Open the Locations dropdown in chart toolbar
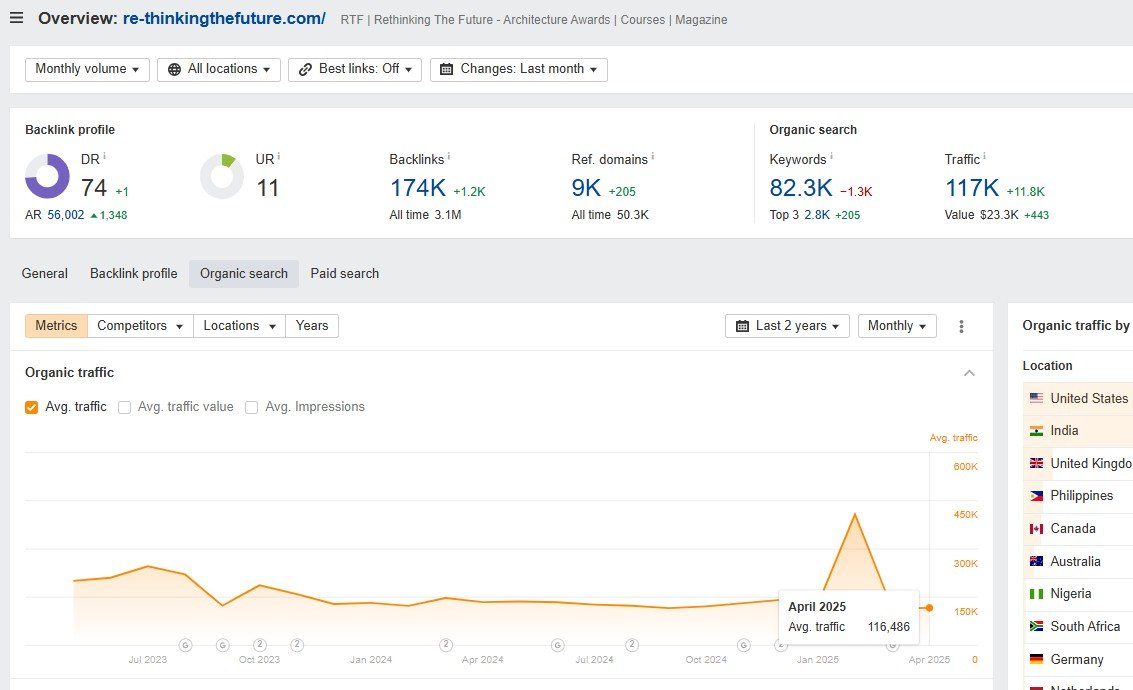1133x690 pixels. [x=239, y=326]
